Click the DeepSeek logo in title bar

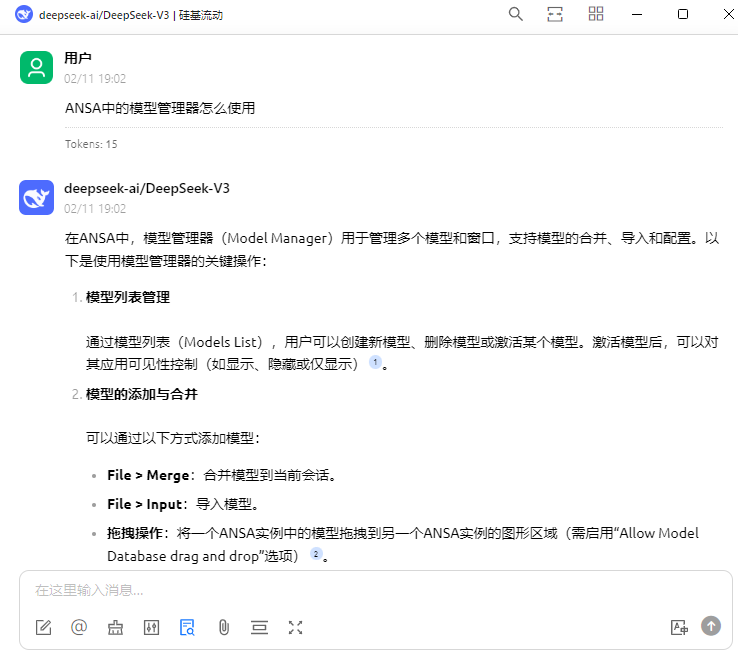click(x=24, y=15)
